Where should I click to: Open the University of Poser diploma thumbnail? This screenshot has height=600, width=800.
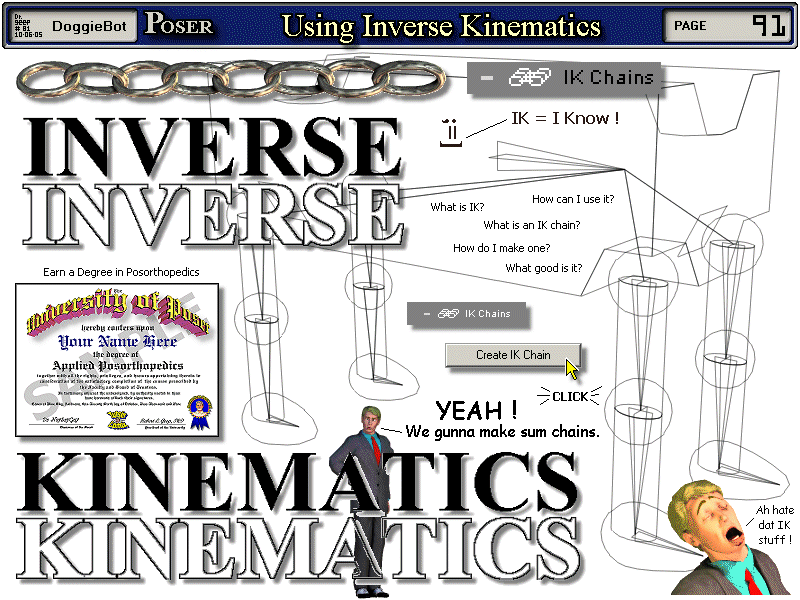pos(117,360)
